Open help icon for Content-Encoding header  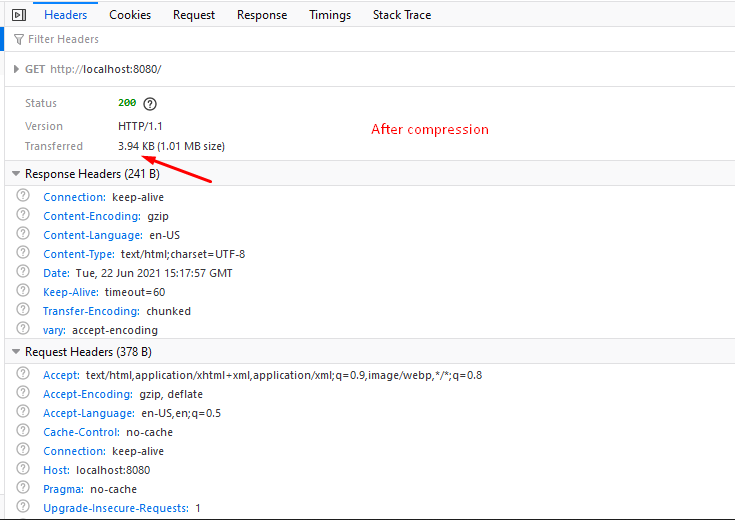(x=22, y=214)
